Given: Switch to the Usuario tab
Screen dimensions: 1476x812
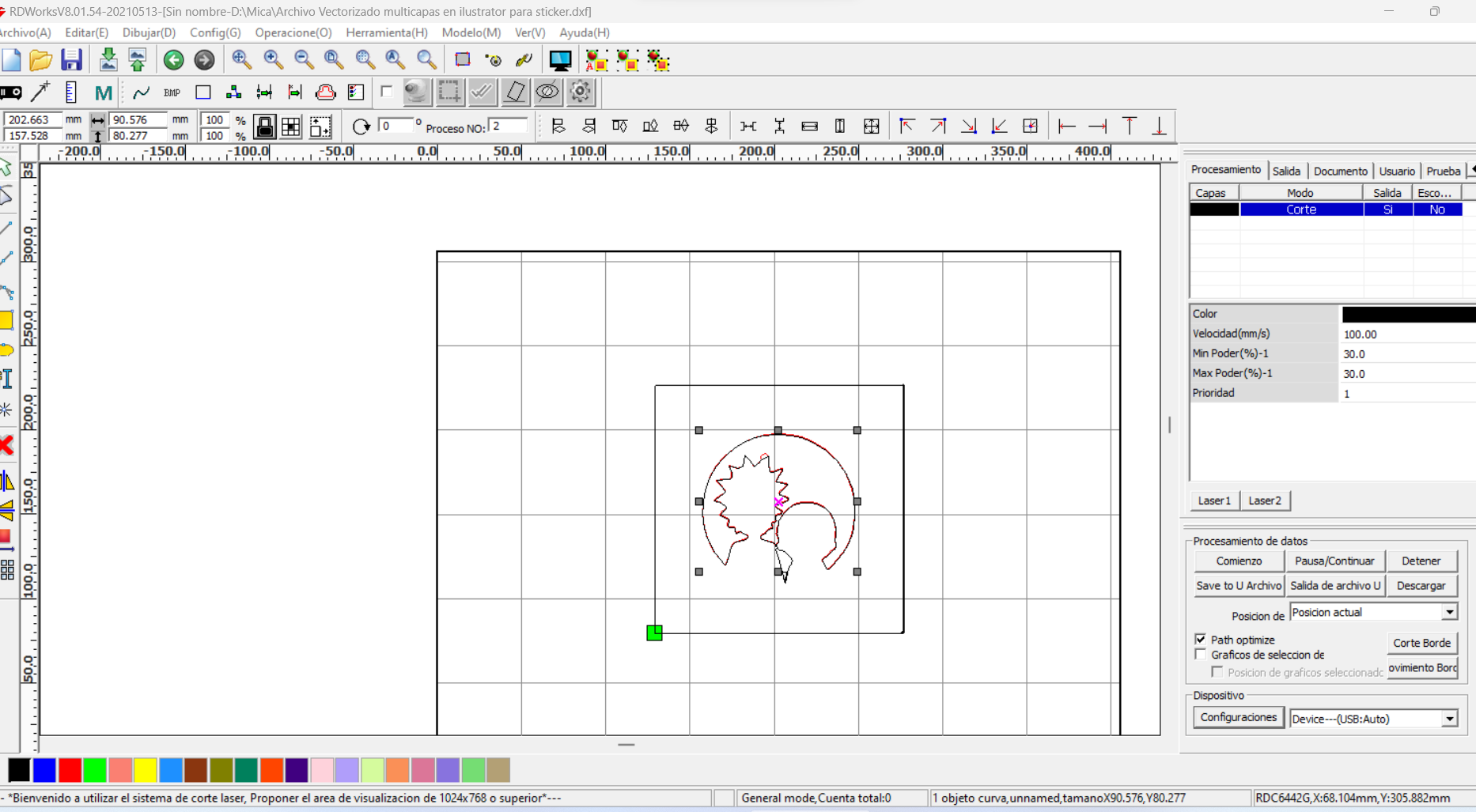Looking at the screenshot, I should tap(1397, 171).
